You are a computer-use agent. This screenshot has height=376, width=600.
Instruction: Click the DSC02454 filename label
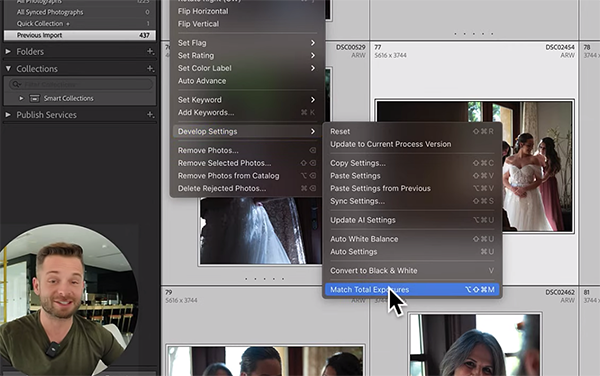click(x=560, y=47)
